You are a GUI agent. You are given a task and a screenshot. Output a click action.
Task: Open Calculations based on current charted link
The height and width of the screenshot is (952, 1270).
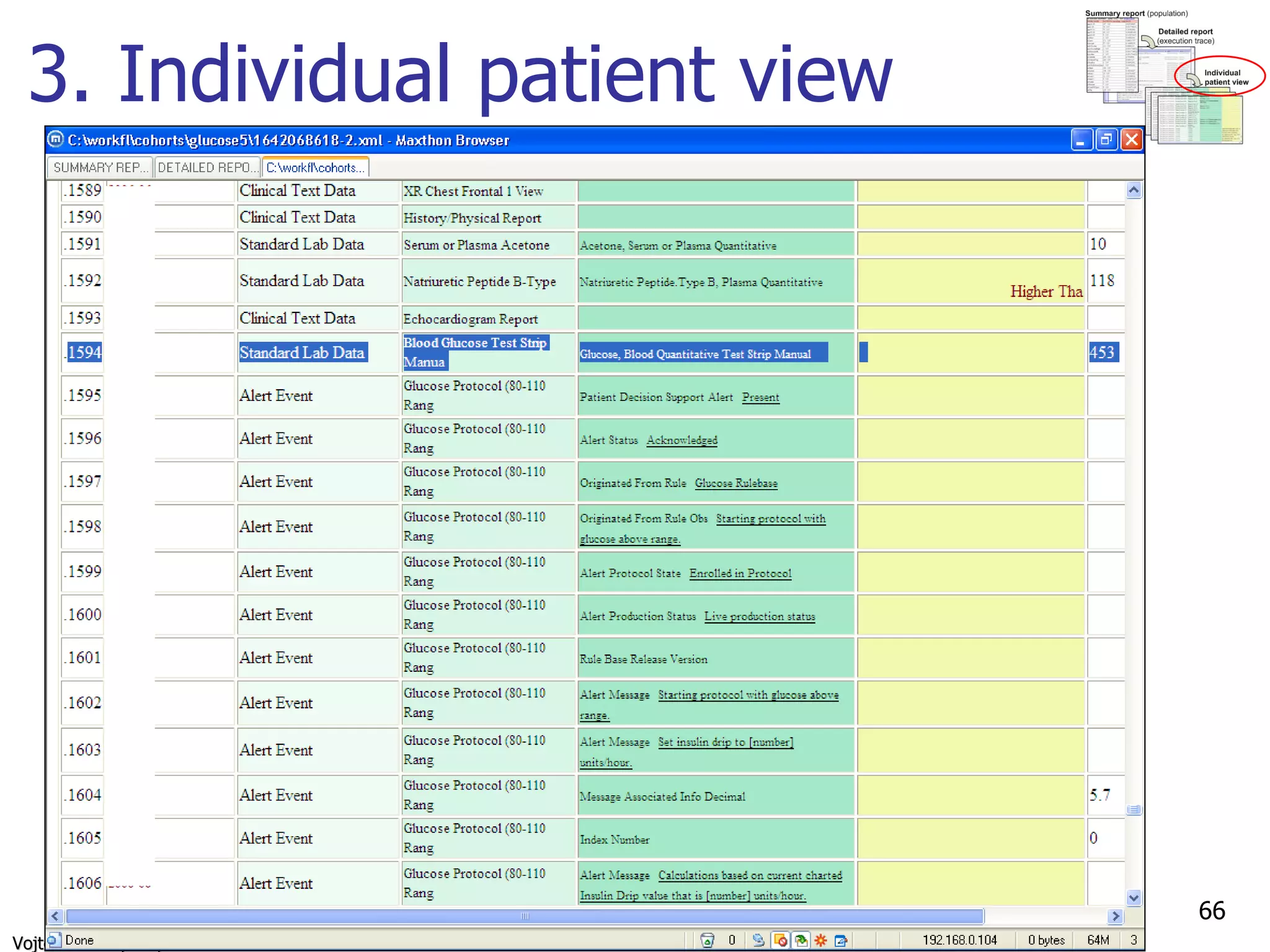[750, 875]
